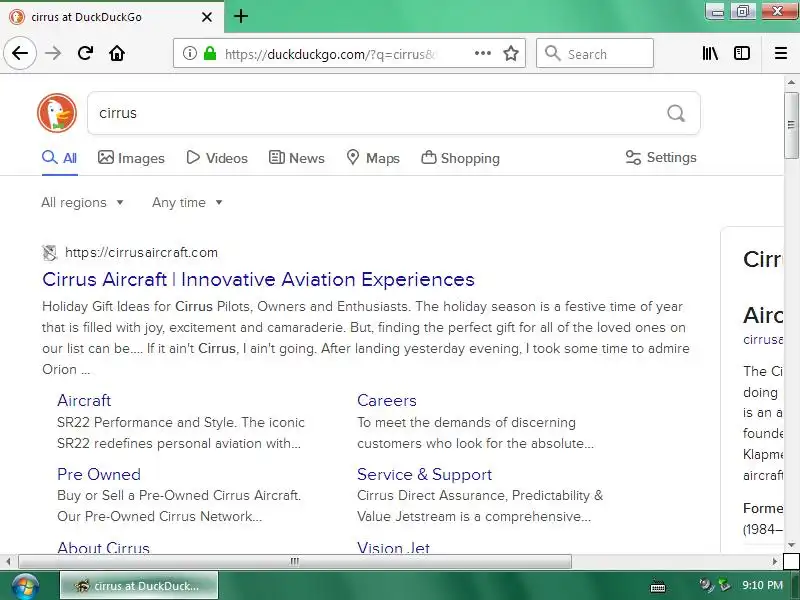The image size is (800, 600).
Task: Click the green padlock security icon
Action: [x=210, y=53]
